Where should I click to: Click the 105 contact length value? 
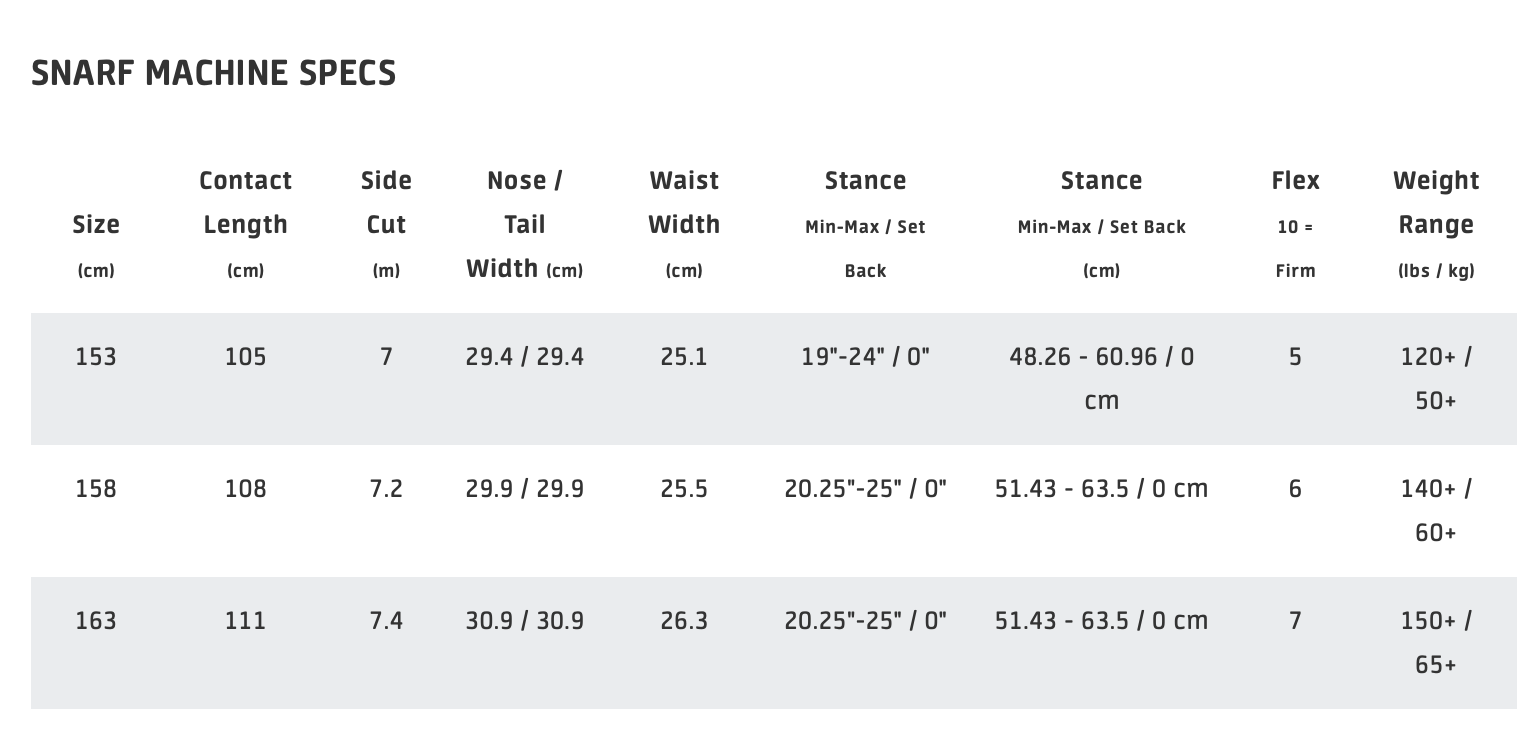click(246, 357)
